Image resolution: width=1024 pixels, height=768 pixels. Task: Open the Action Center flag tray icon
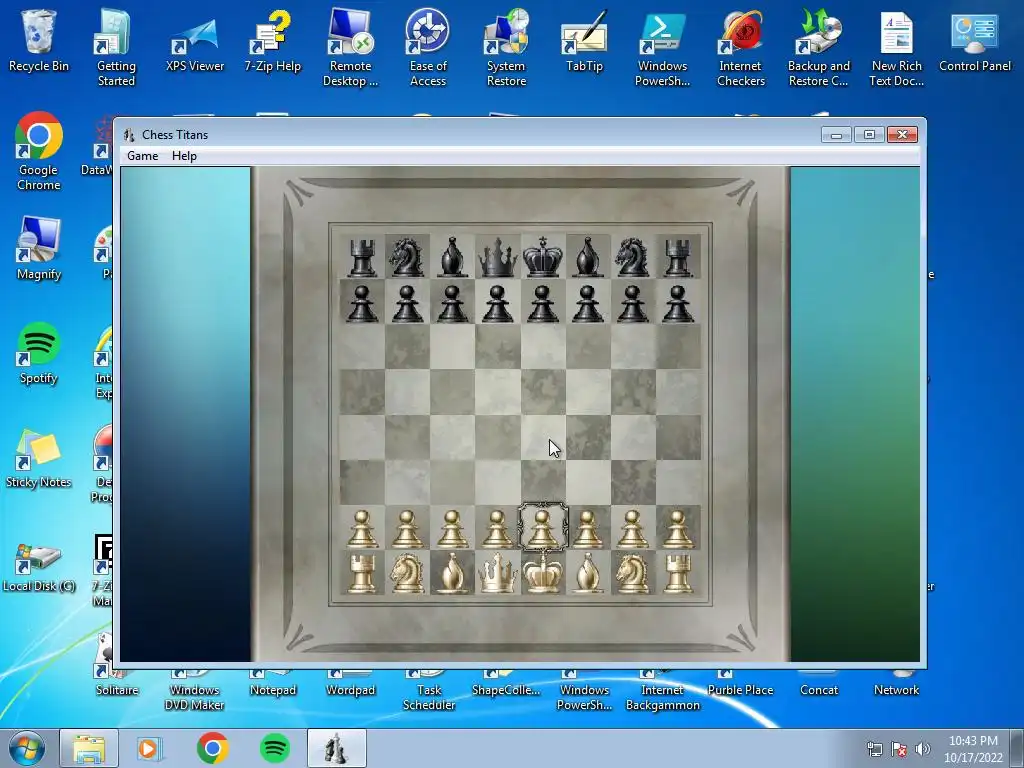[899, 749]
